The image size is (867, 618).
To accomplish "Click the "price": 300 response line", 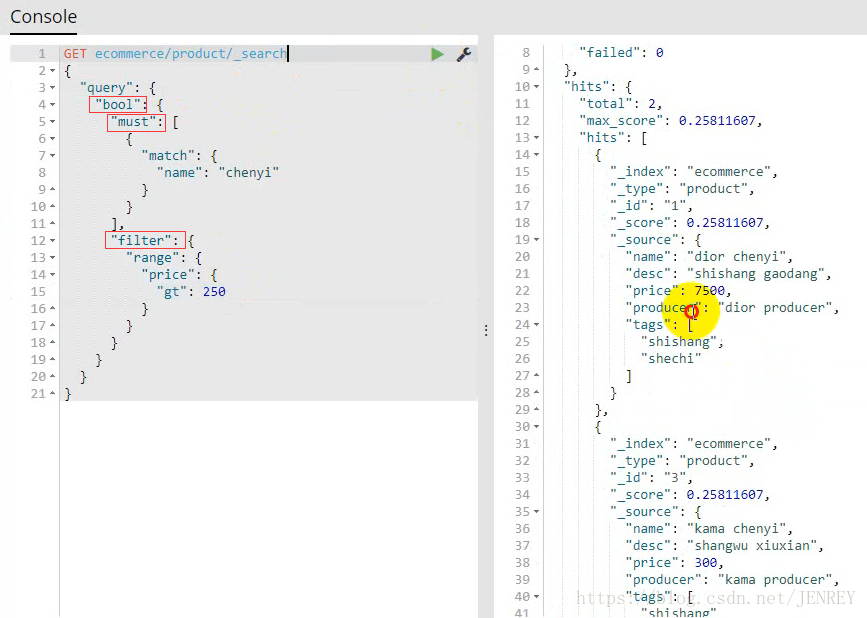I will (x=675, y=563).
